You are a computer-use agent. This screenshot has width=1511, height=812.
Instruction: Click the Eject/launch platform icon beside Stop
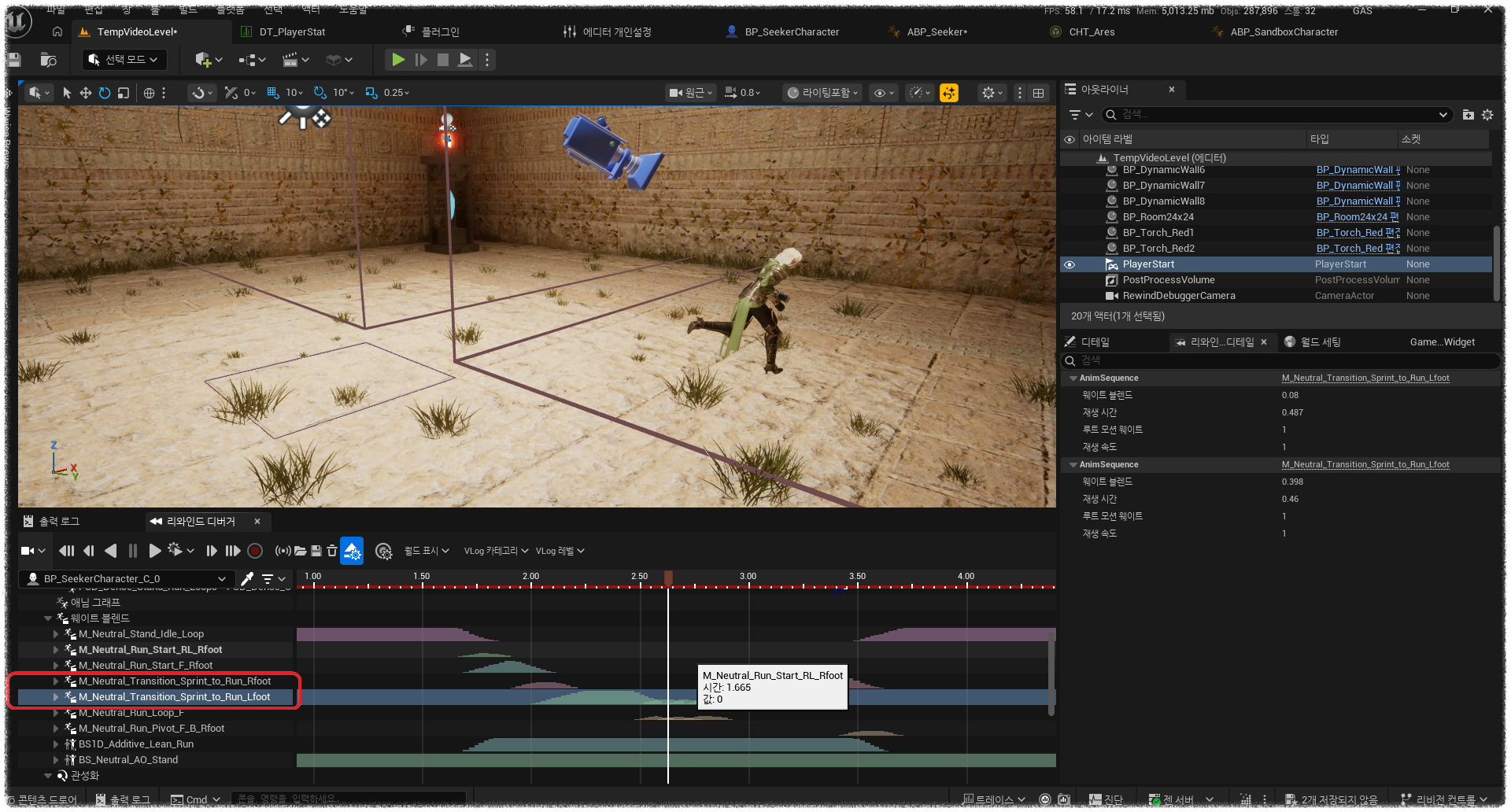tap(465, 60)
